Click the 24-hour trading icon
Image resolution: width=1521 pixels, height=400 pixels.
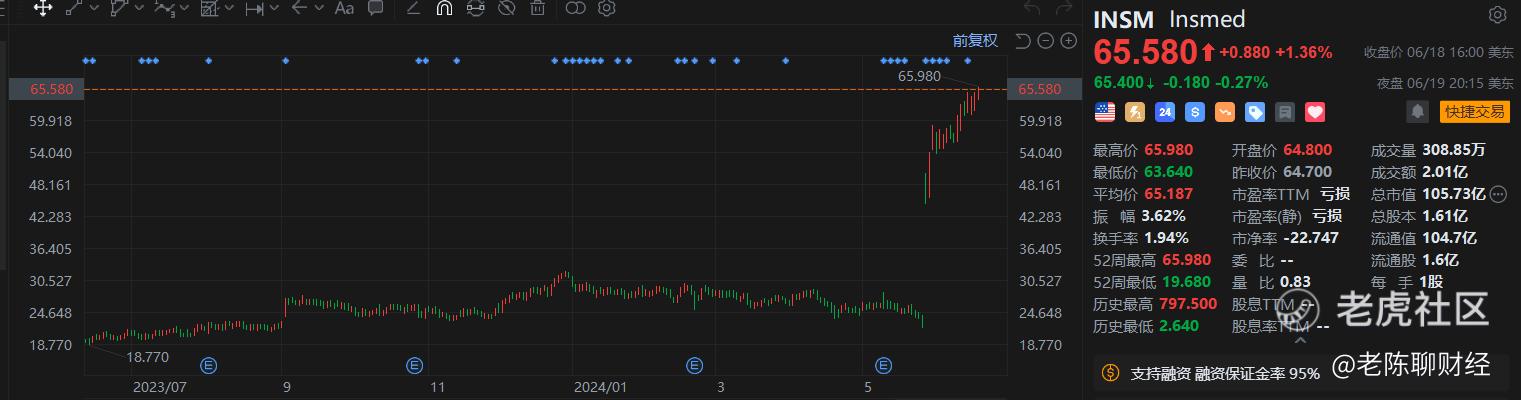(1165, 112)
